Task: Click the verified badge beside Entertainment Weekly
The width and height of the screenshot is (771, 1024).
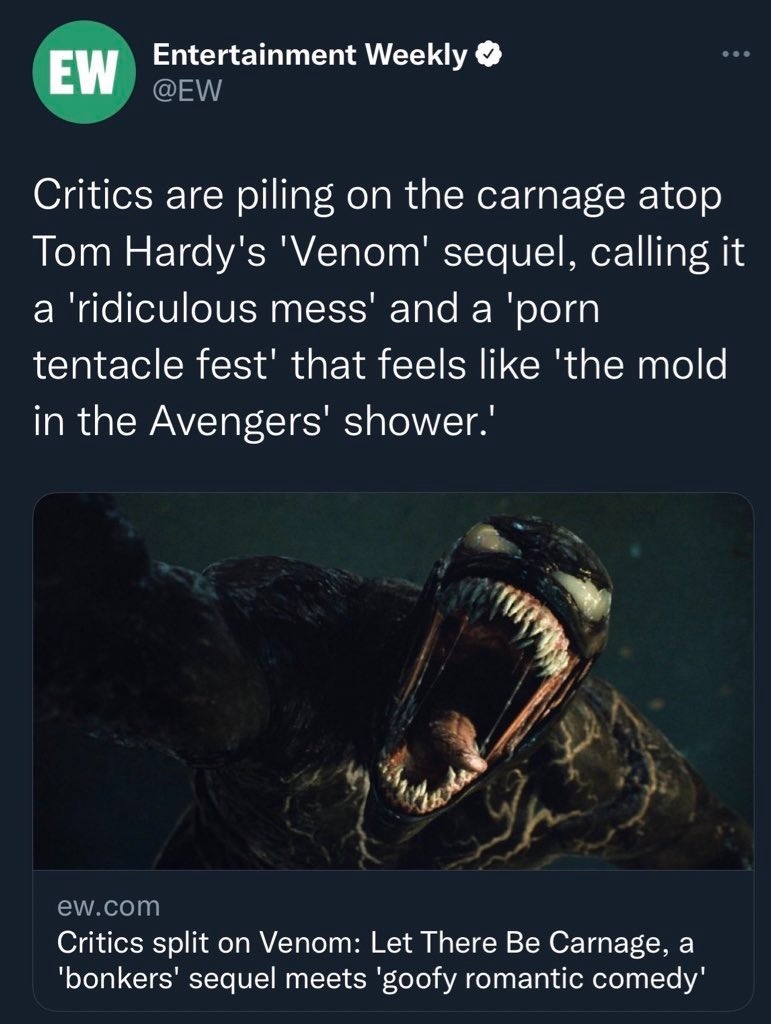Action: click(x=490, y=56)
